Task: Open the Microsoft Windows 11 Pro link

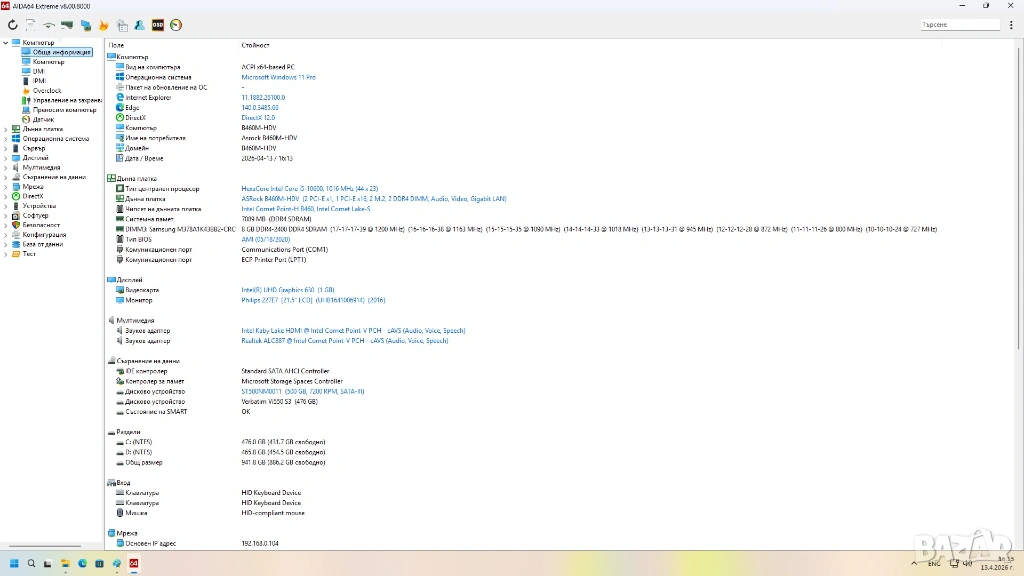Action: [278, 77]
